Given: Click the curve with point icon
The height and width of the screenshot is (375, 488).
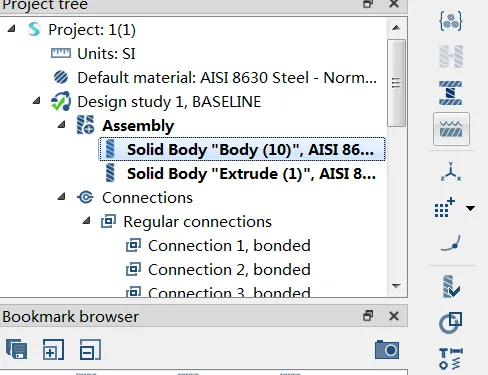Looking at the screenshot, I should point(451,243).
